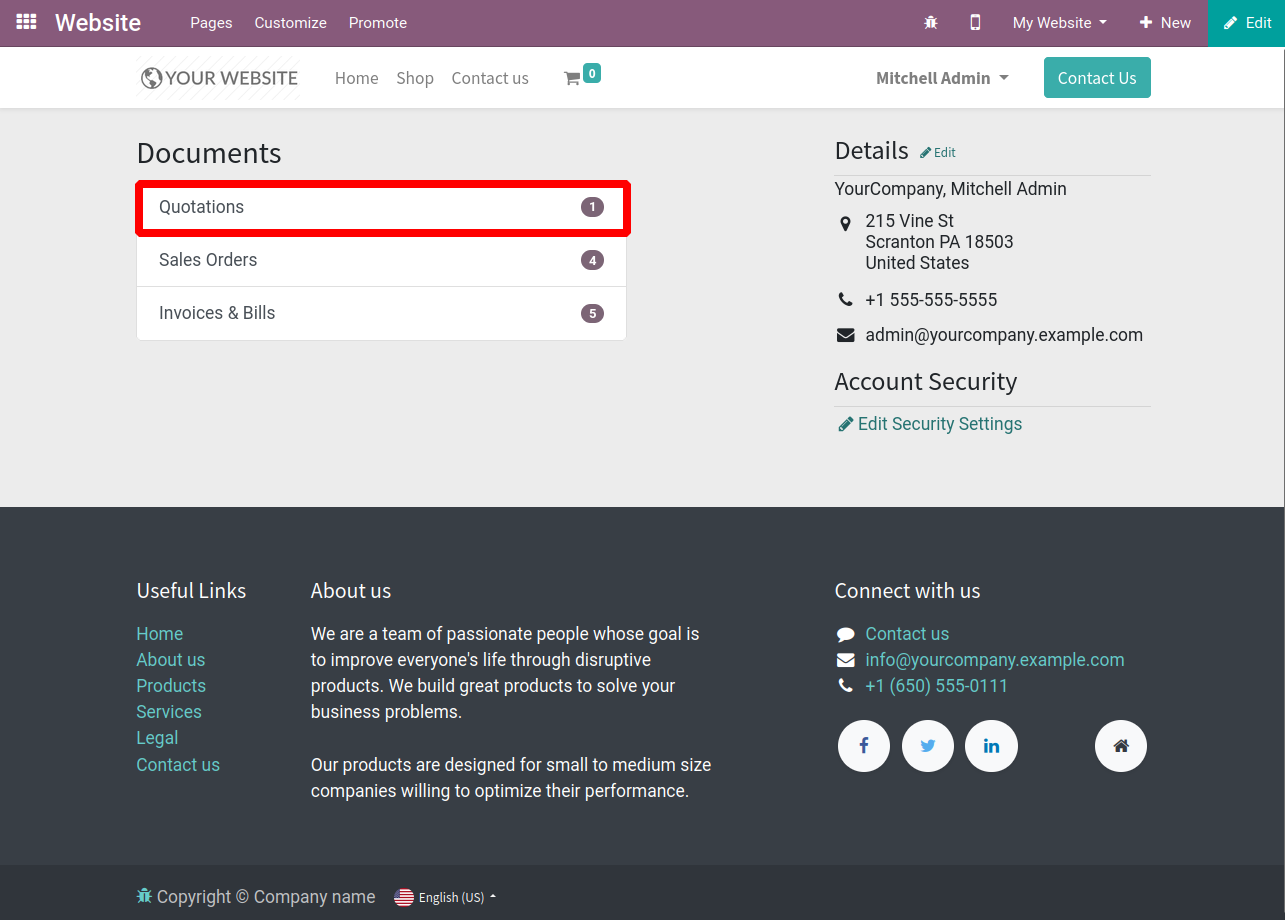Click the globe logo of Your Website
Image resolution: width=1285 pixels, height=920 pixels.
click(x=152, y=78)
